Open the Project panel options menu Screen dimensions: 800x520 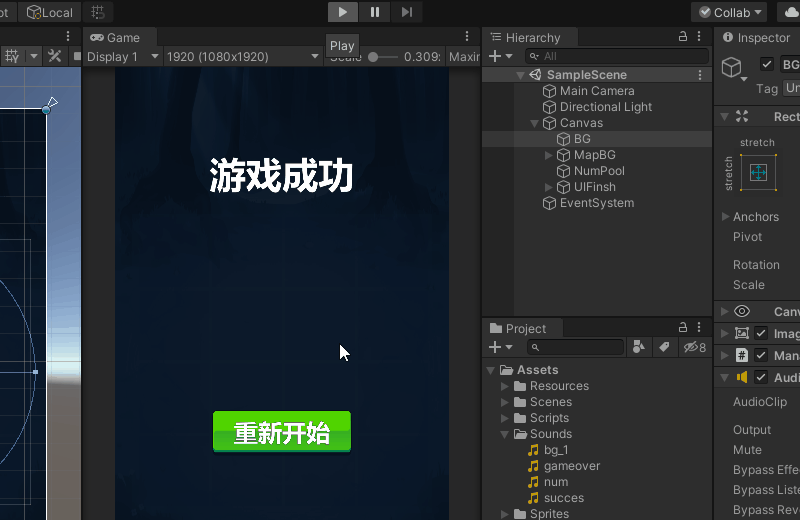[699, 327]
